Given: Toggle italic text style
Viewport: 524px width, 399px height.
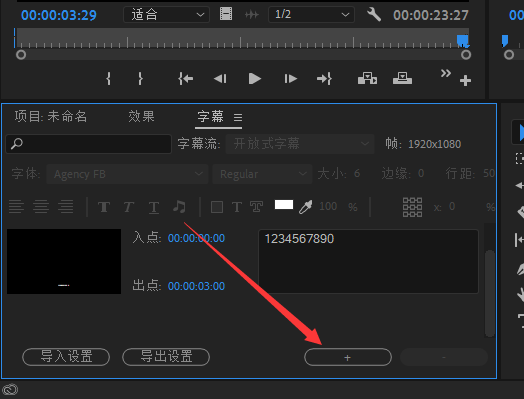Looking at the screenshot, I should (129, 207).
